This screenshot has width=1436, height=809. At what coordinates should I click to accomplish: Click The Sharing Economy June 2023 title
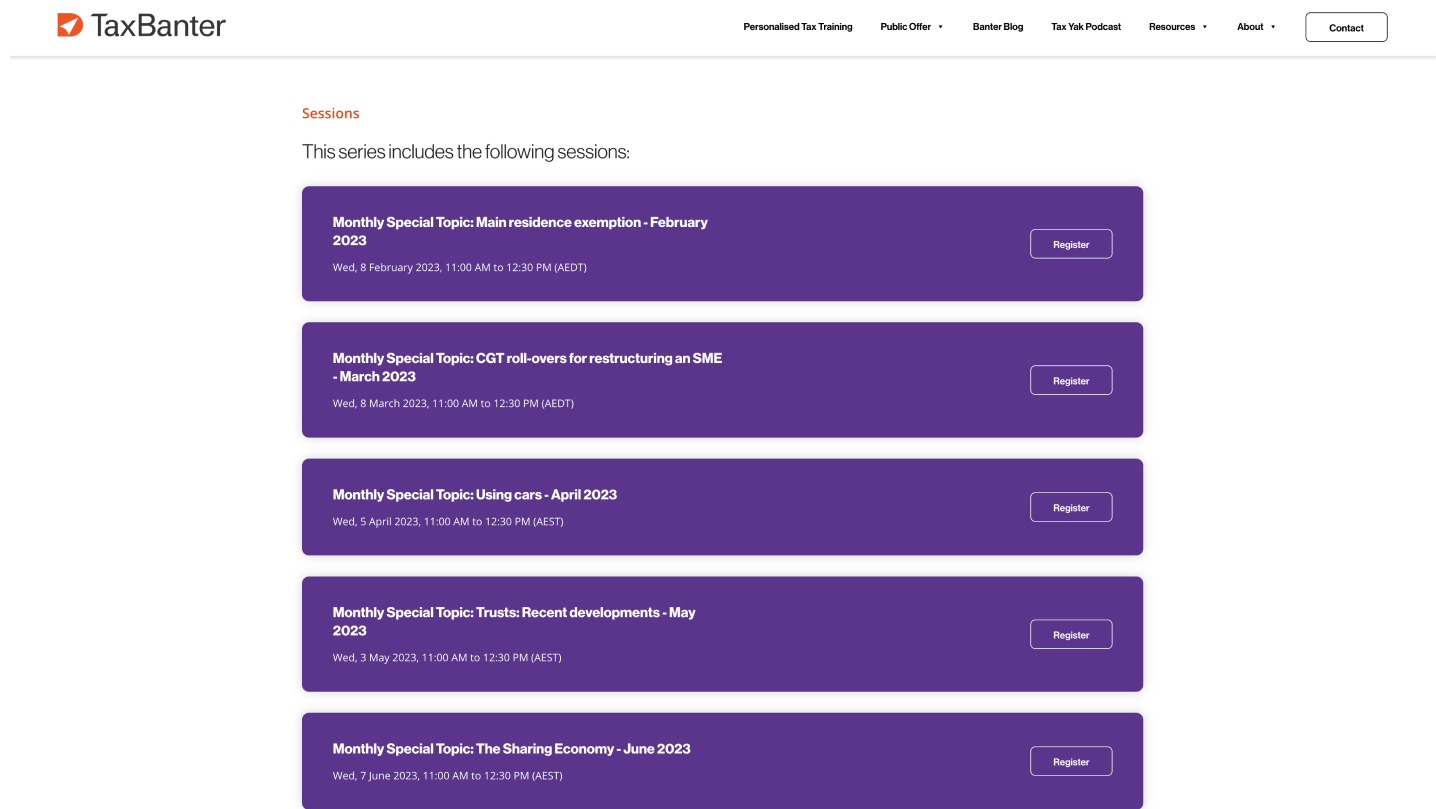(511, 749)
